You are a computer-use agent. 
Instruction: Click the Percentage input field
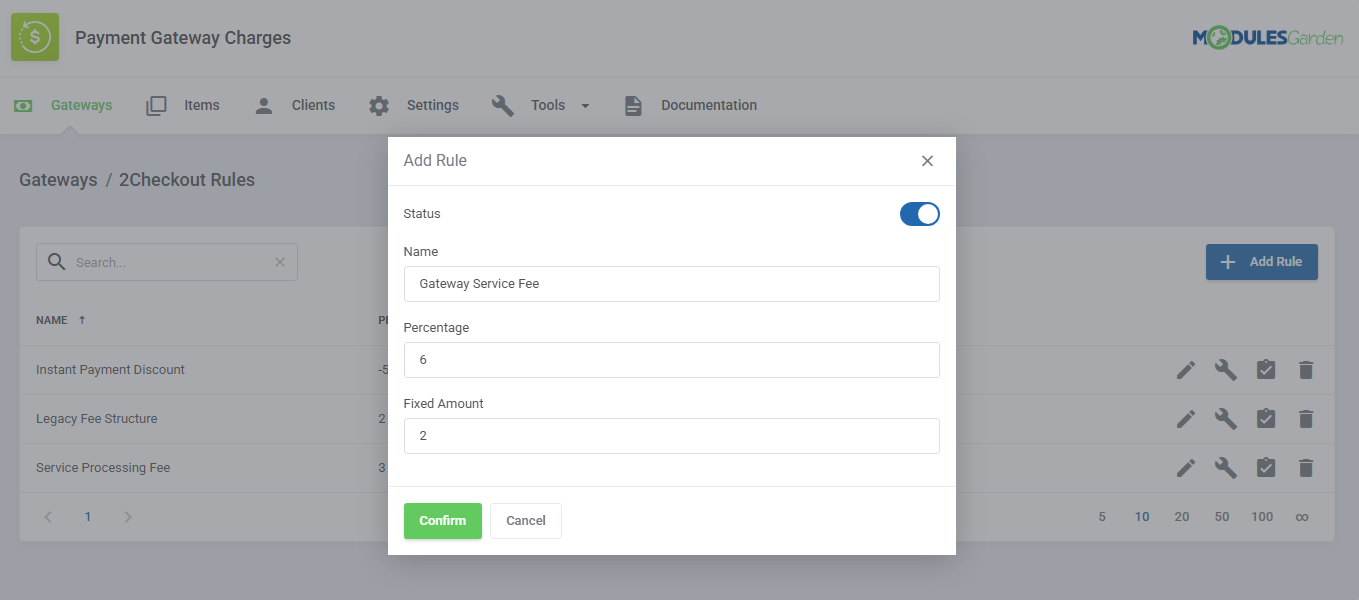tap(671, 359)
